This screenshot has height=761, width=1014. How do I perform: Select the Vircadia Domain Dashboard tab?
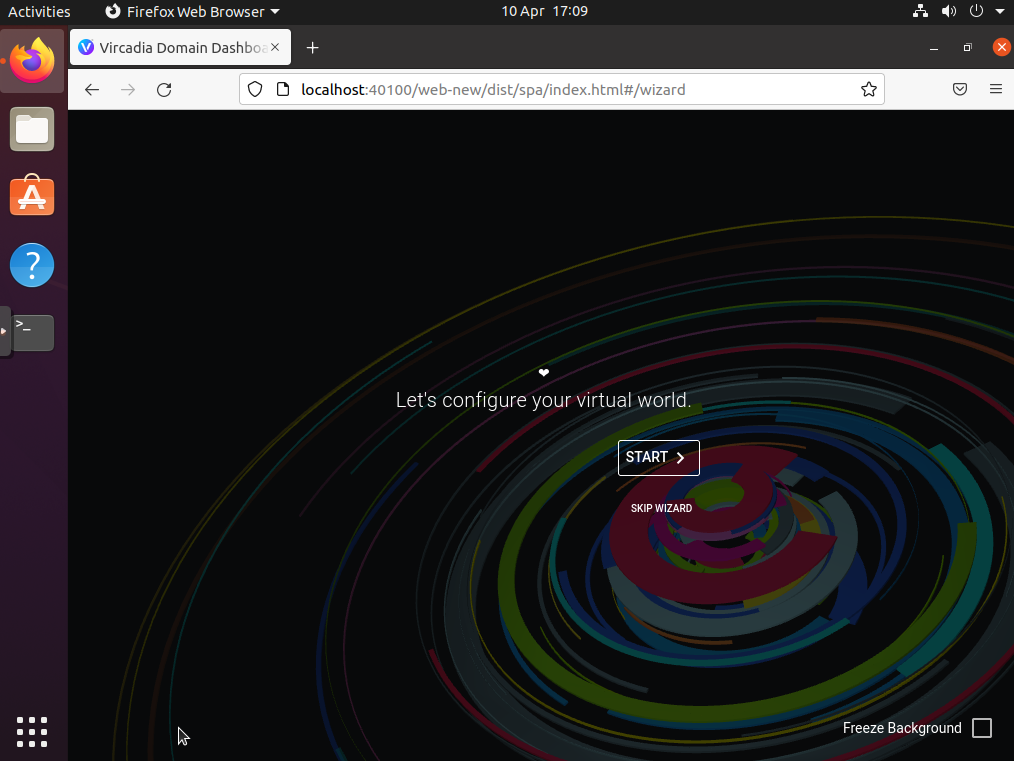[x=180, y=47]
